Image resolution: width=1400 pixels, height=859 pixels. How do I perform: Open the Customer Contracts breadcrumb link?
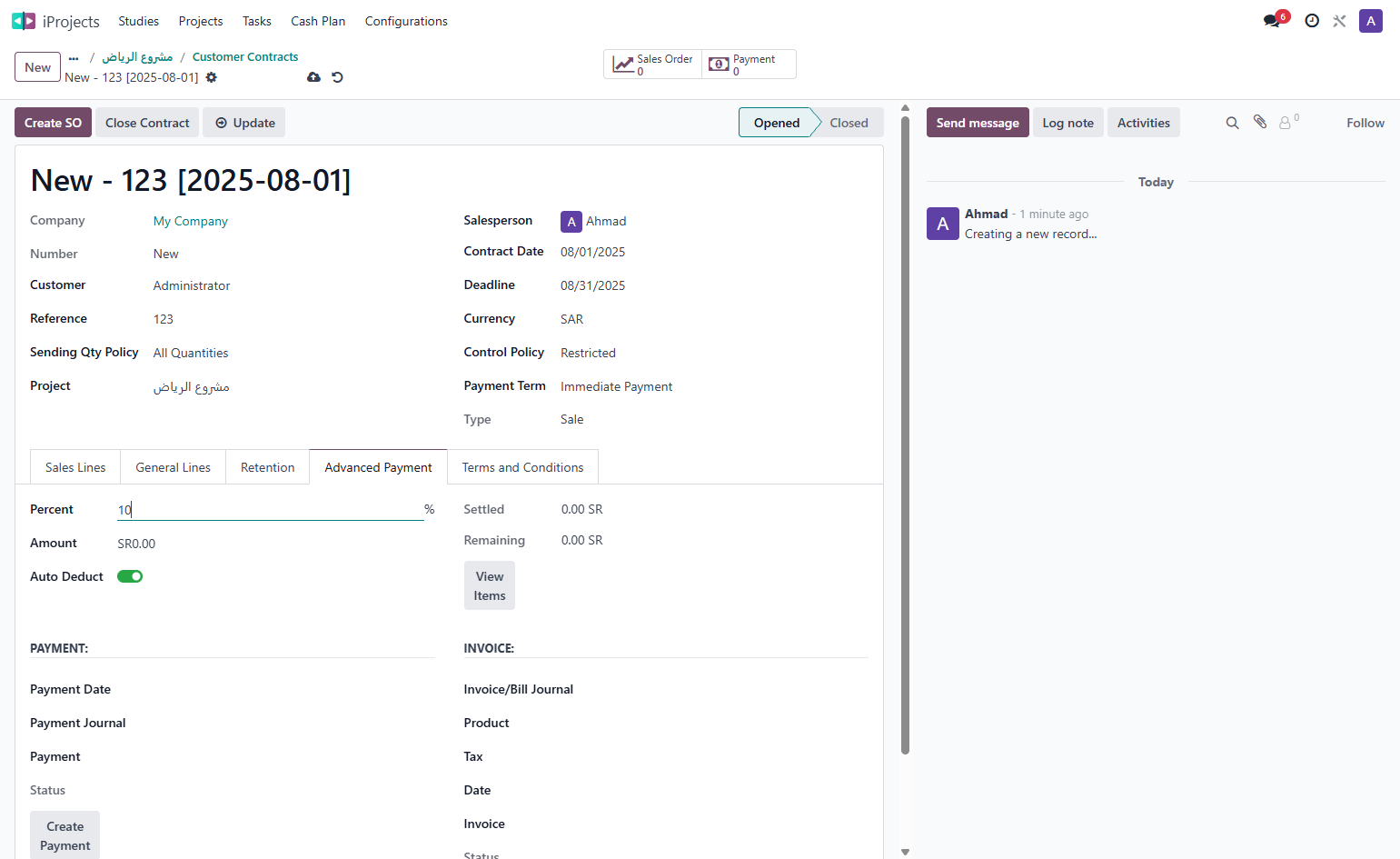245,56
